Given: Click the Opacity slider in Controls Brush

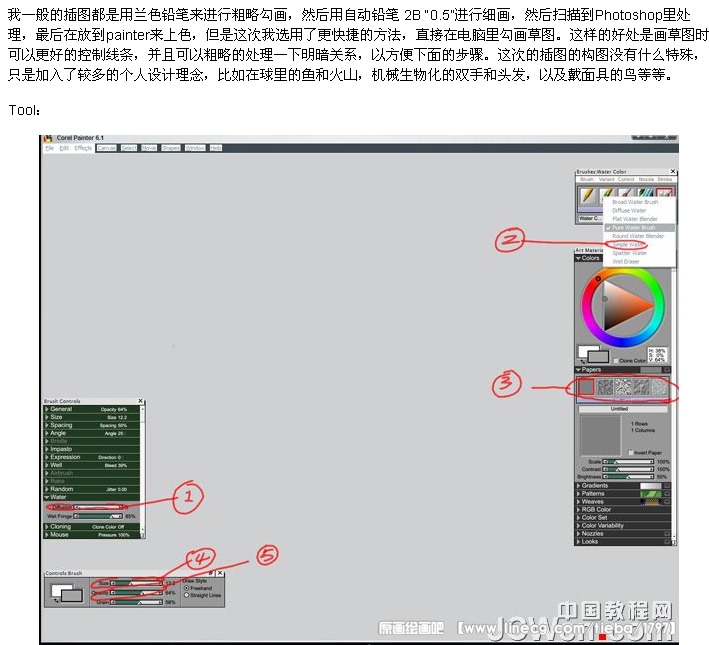Looking at the screenshot, I should click(137, 593).
